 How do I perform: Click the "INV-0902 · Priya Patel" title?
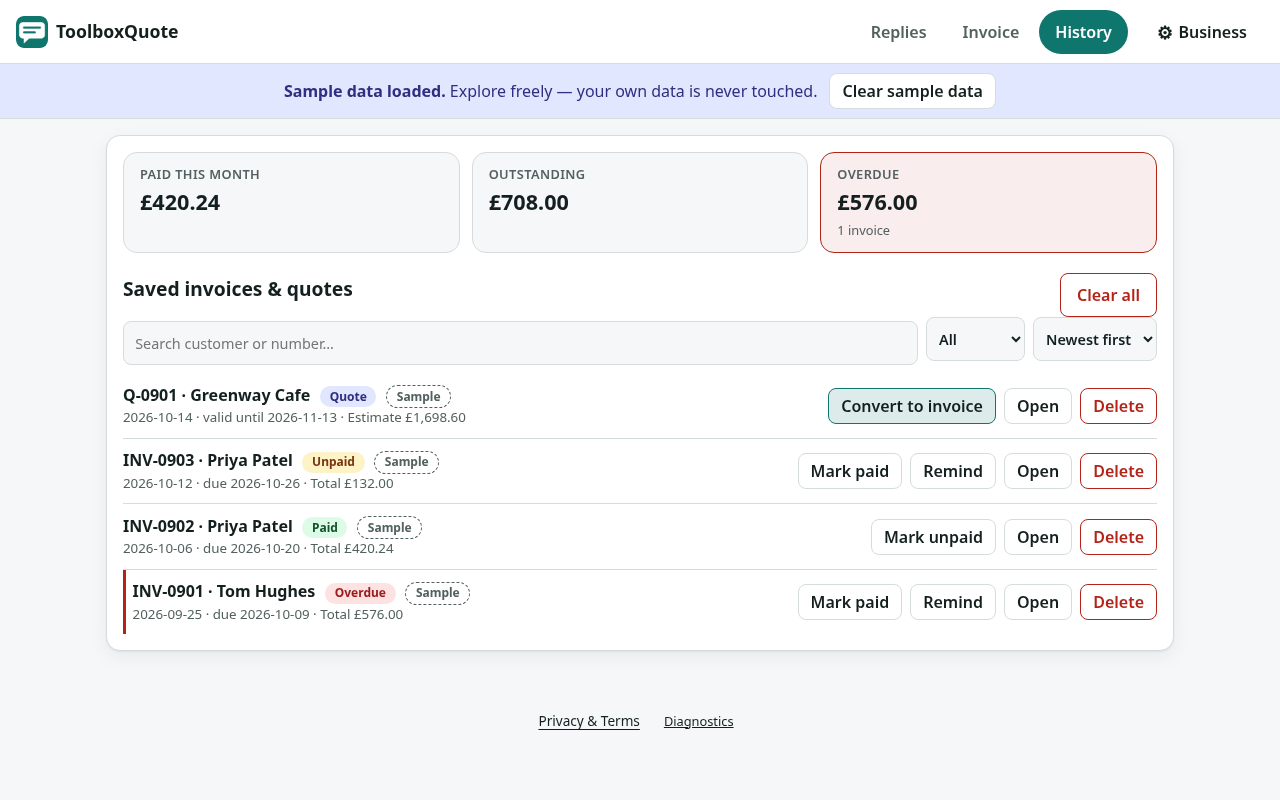(208, 527)
